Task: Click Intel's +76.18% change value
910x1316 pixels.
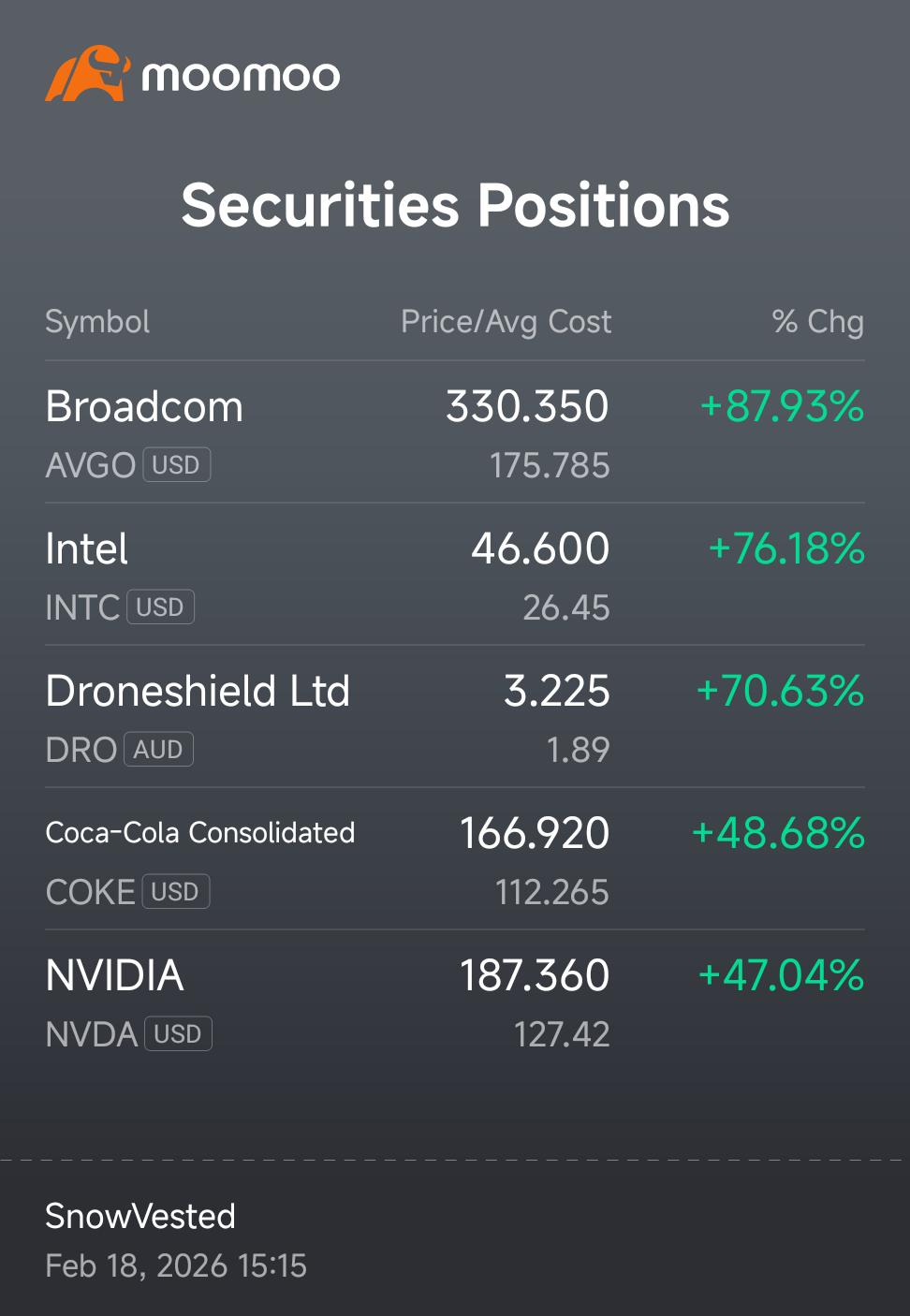Action: (786, 549)
